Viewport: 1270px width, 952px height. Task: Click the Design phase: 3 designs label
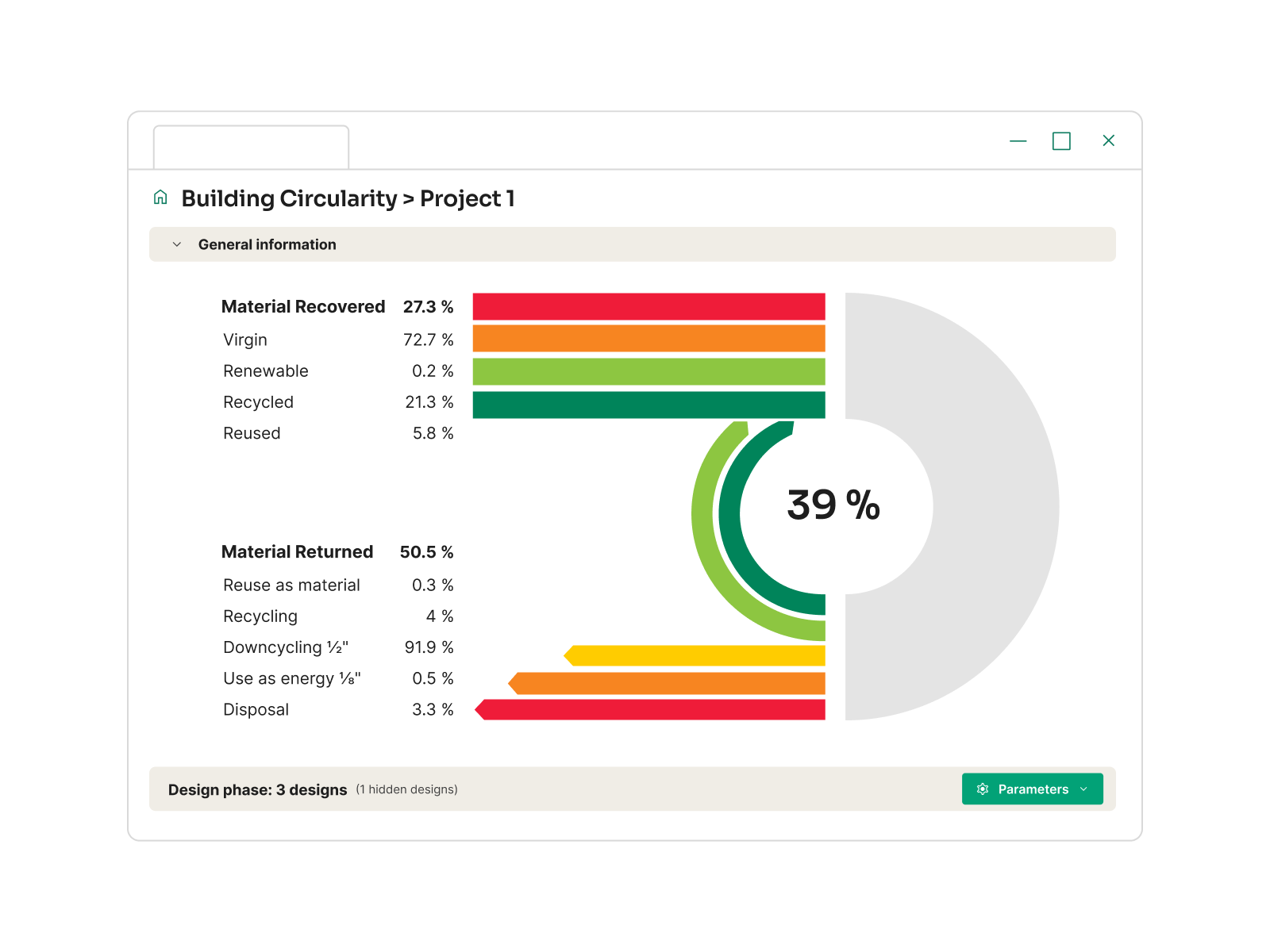tap(257, 789)
